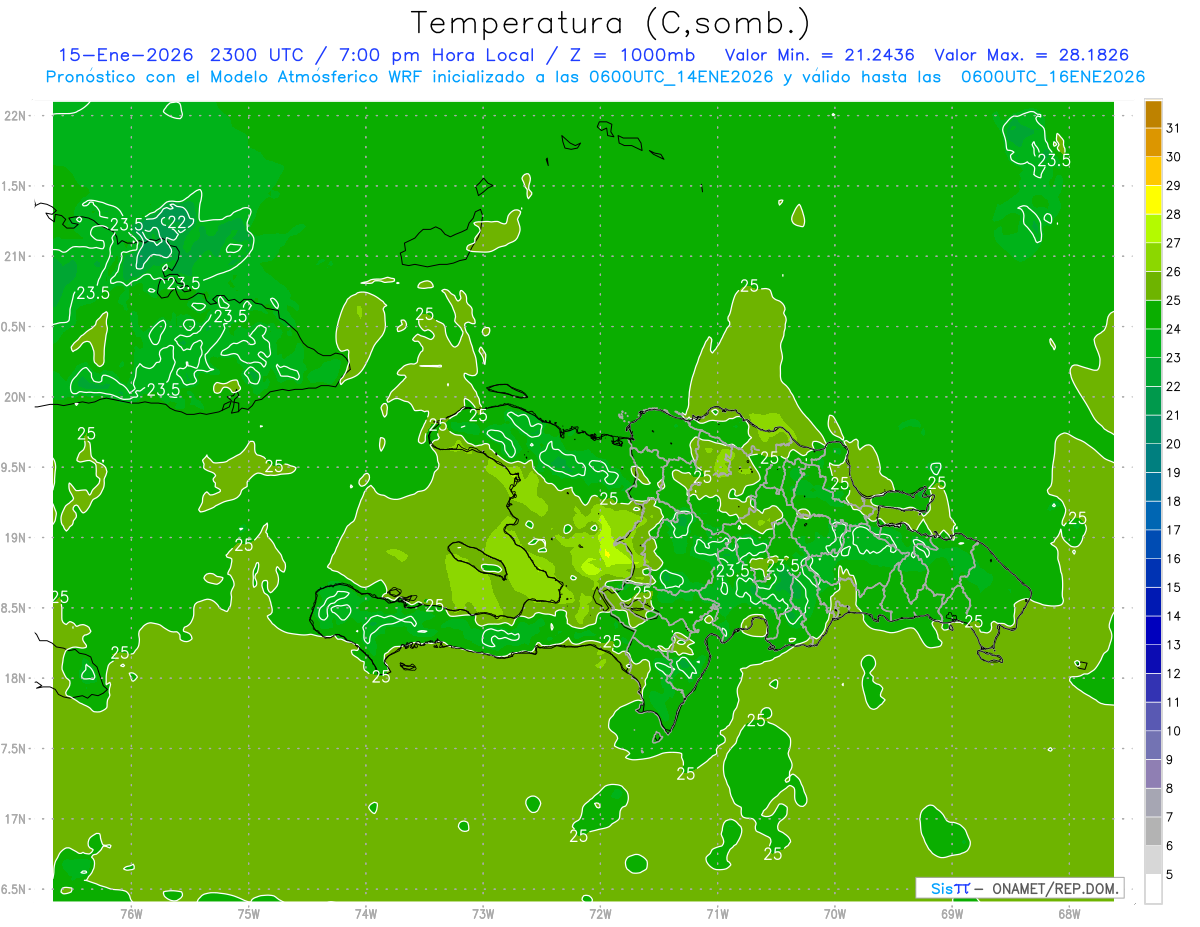Click '7:00 pm Hora Local' text
The width and height of the screenshot is (1200, 927).
coord(435,55)
